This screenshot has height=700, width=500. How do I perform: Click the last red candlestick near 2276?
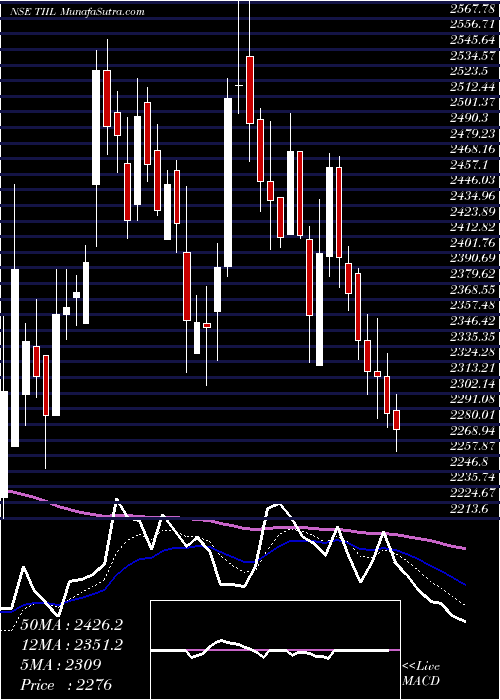(x=396, y=420)
